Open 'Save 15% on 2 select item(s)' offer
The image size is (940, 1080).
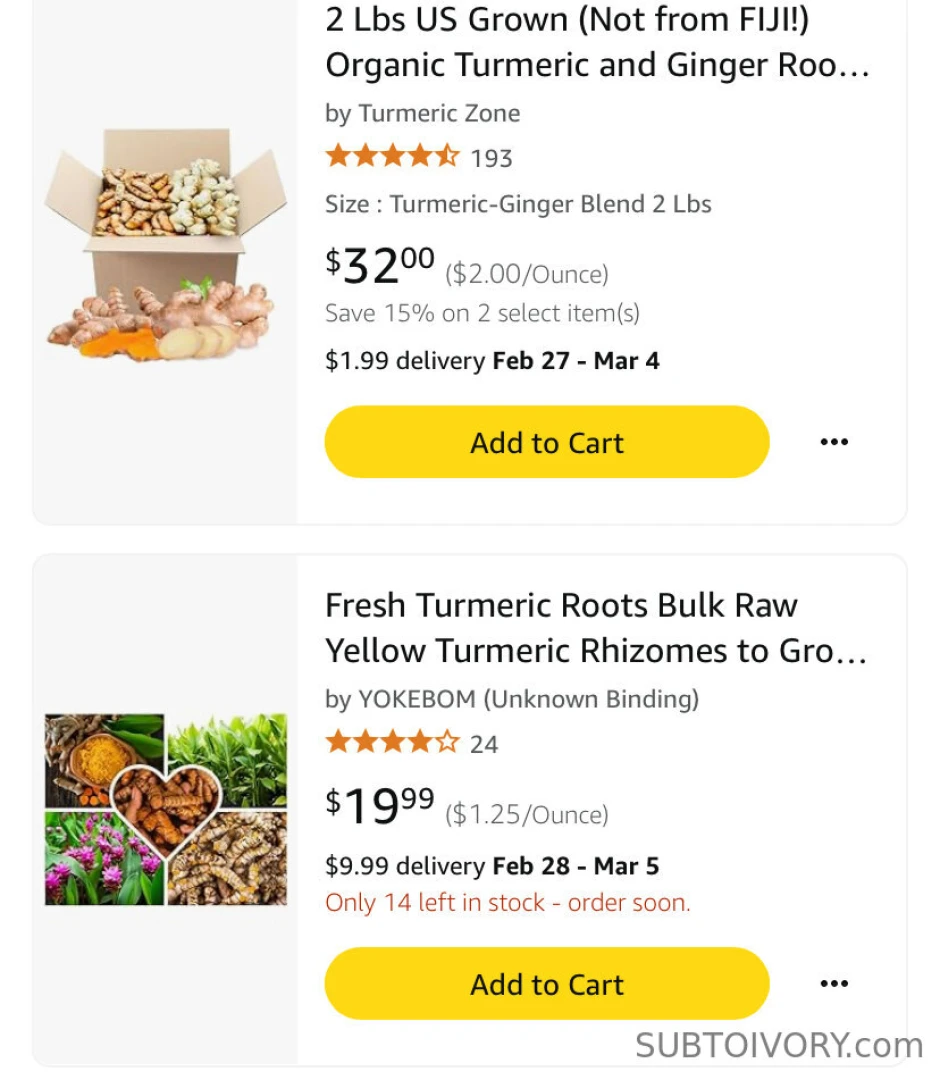[x=482, y=313]
